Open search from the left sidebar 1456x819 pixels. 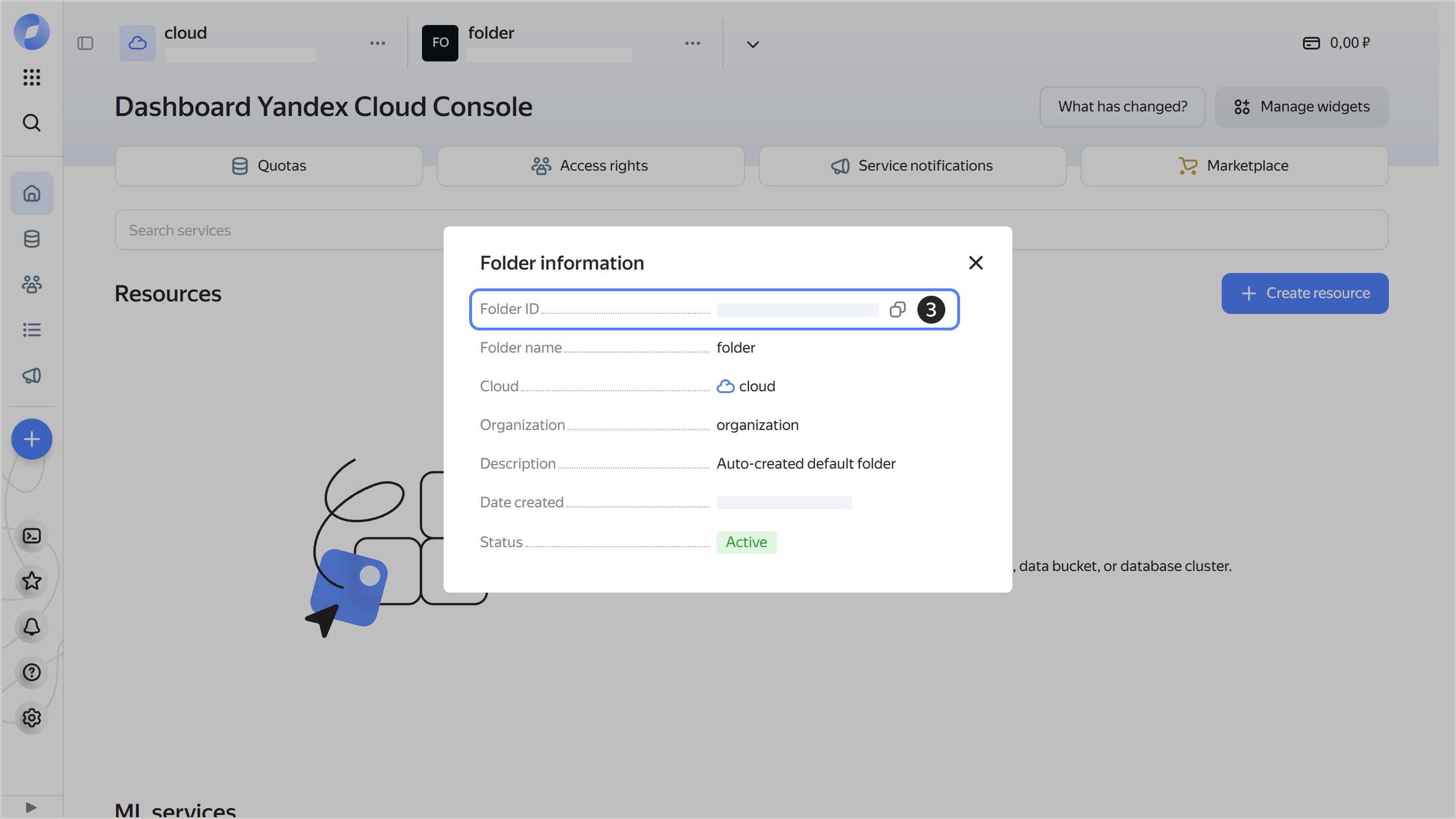[x=31, y=122]
